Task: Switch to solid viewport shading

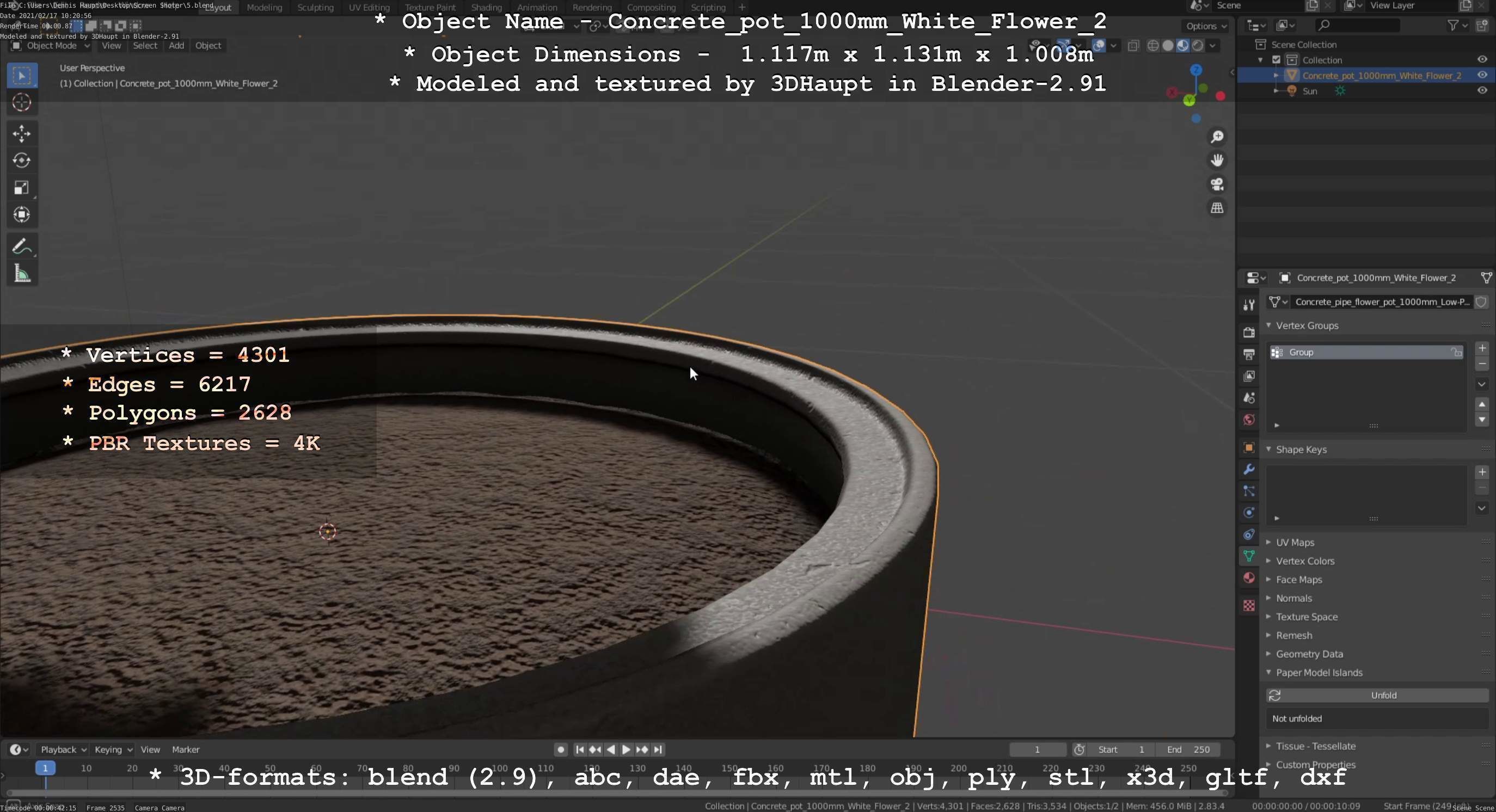Action: (x=1168, y=46)
